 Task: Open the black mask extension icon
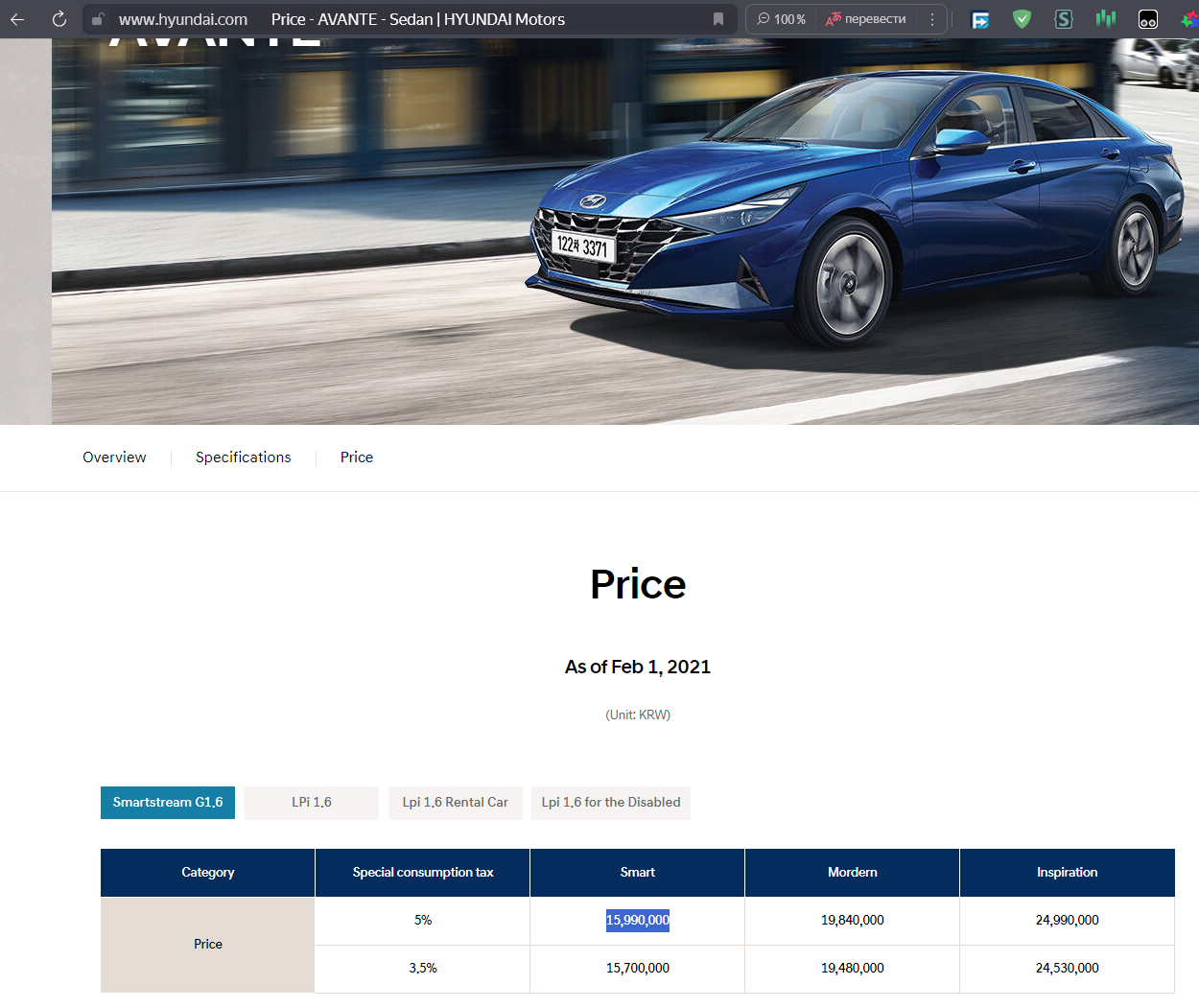click(x=1148, y=19)
